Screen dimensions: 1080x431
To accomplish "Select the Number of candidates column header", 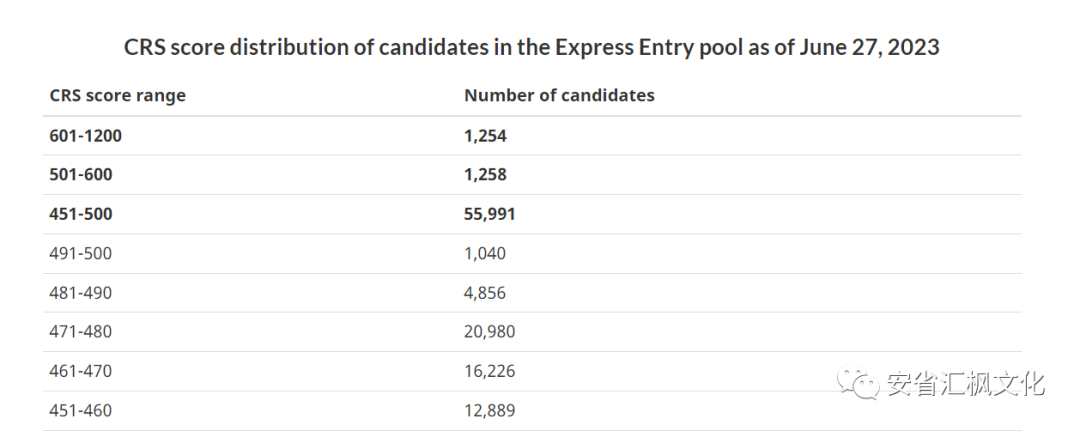I will [x=559, y=95].
